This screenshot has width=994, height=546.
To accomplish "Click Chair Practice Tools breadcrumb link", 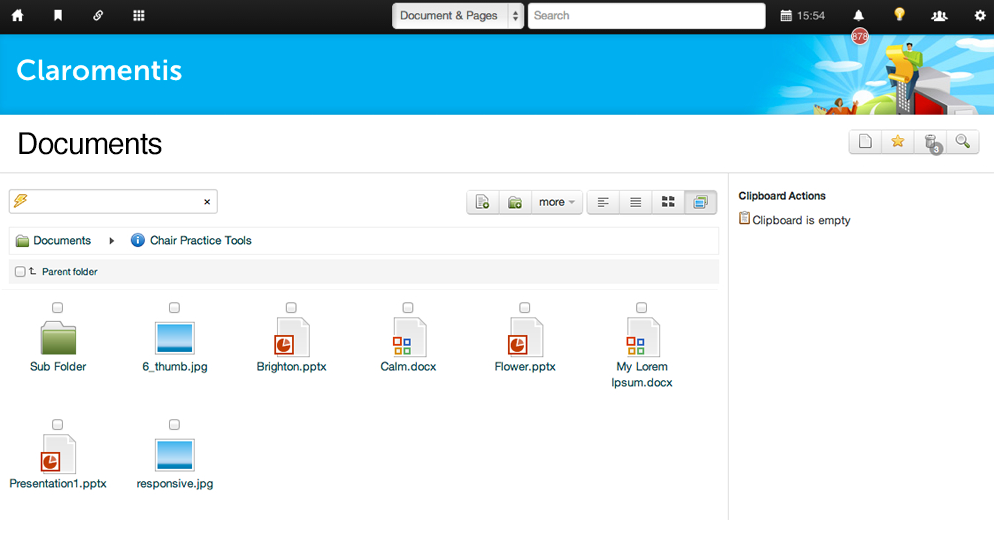I will [201, 240].
